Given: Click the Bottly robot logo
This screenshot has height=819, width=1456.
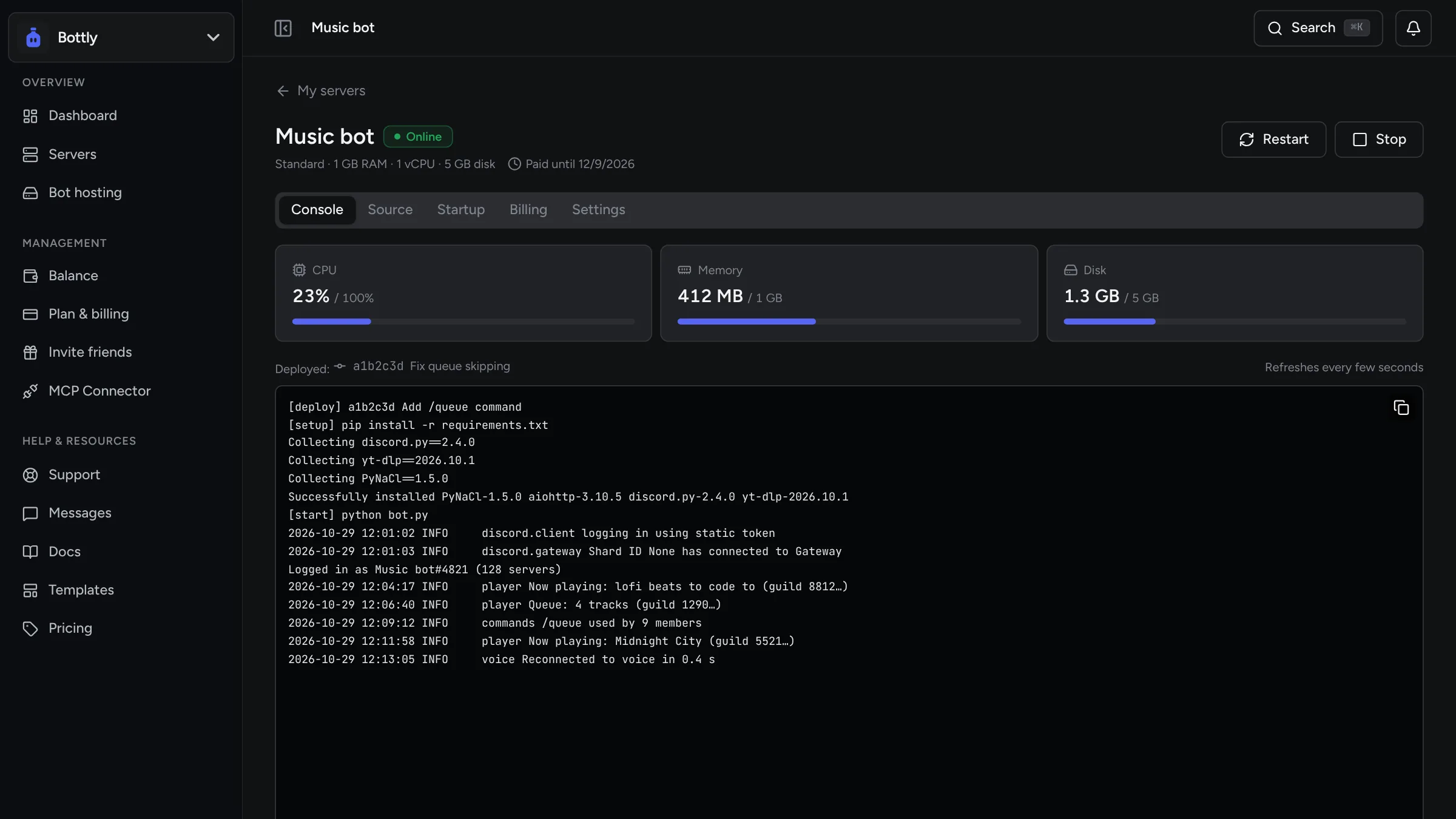Looking at the screenshot, I should pyautogui.click(x=33, y=38).
